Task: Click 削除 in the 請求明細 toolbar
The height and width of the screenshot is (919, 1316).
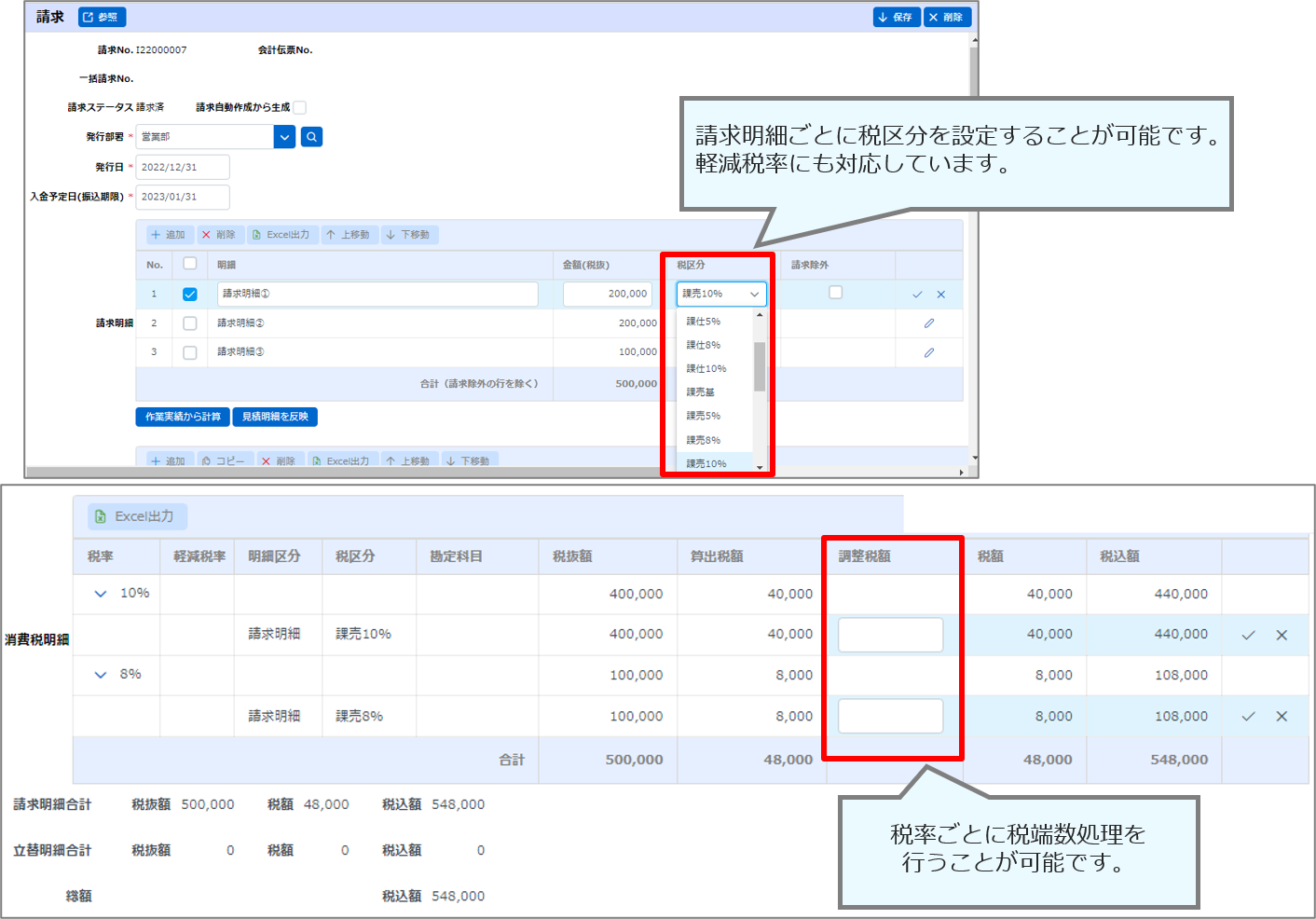Action: tap(219, 235)
